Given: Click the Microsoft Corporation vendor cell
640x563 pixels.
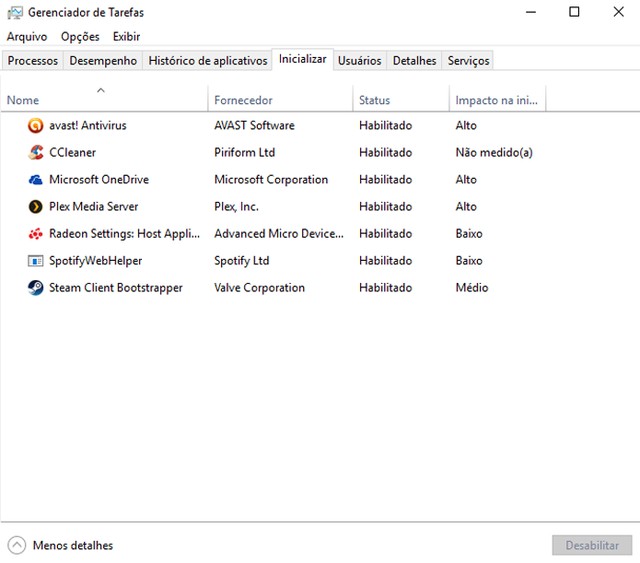Looking at the screenshot, I should (x=271, y=180).
